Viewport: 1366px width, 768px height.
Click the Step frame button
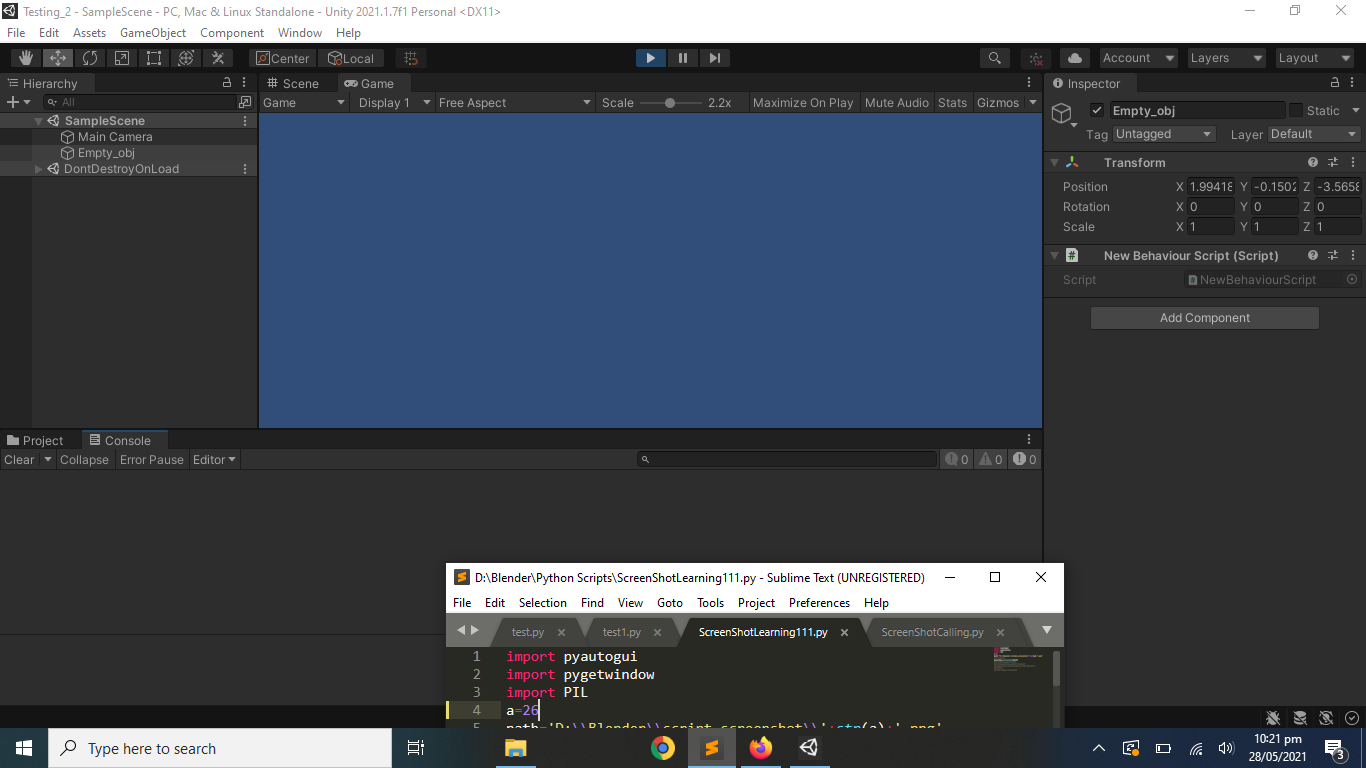click(x=714, y=58)
